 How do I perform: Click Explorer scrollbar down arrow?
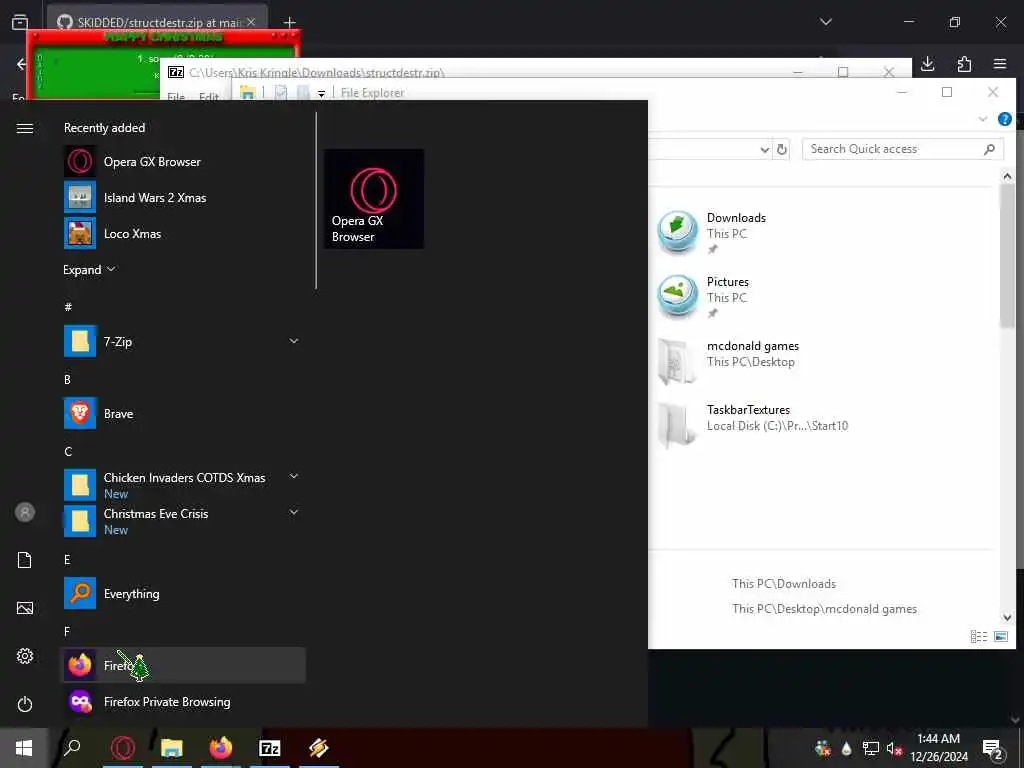click(1006, 617)
